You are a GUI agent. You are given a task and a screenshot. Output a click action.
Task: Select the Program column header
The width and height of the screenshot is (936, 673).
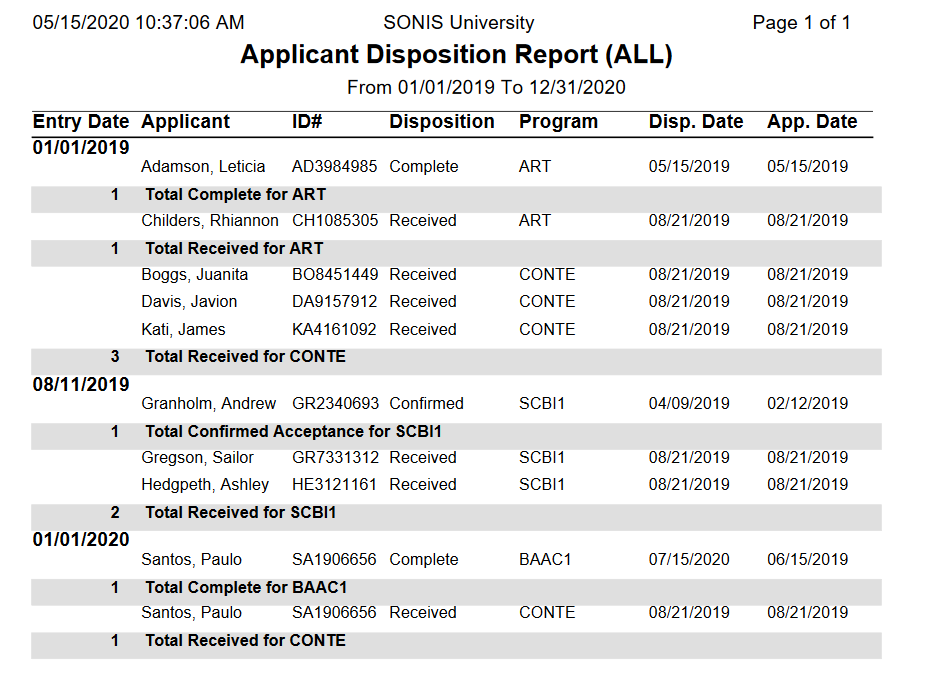[558, 122]
